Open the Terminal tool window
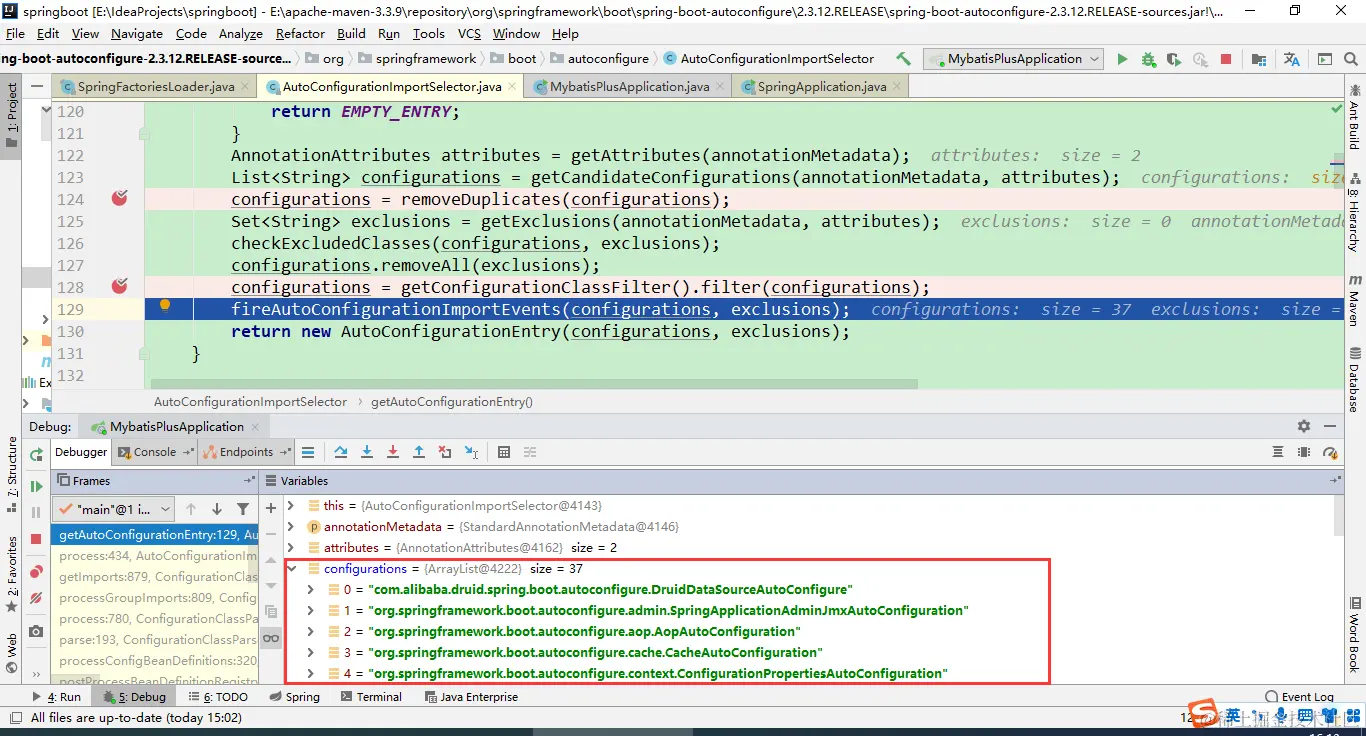 pos(371,697)
